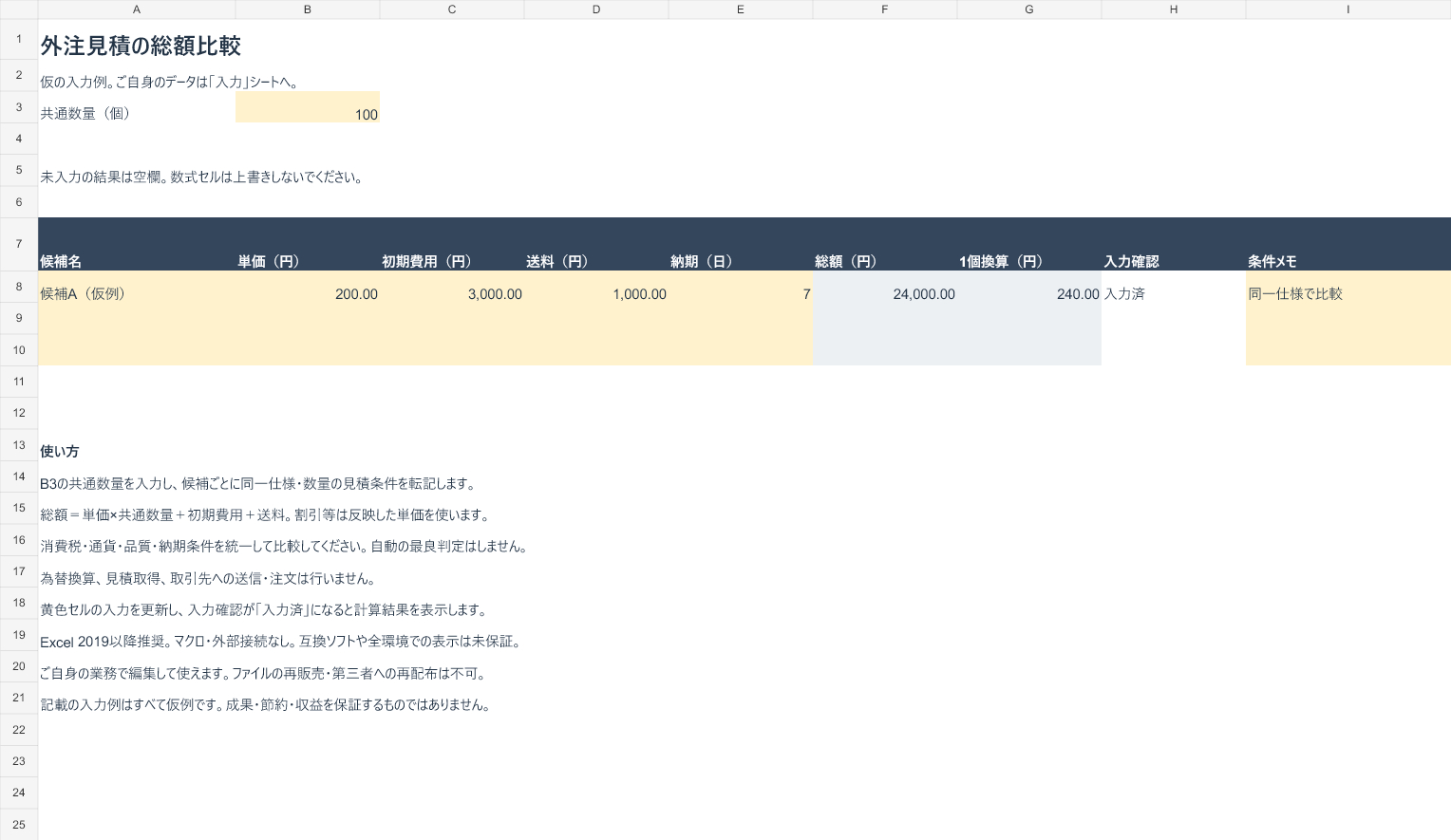Select the 候補A（仮例） cell
The width and height of the screenshot is (1451, 840).
[137, 288]
